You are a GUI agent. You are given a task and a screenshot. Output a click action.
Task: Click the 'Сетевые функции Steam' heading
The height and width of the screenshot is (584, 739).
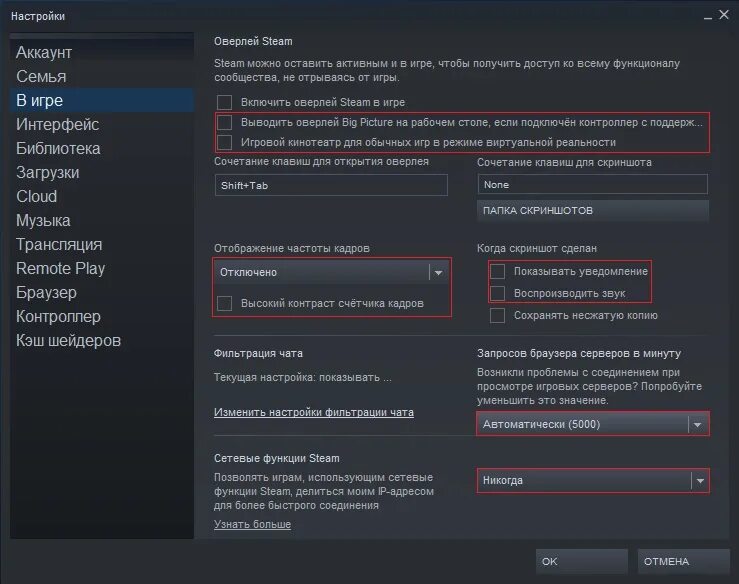tap(277, 458)
